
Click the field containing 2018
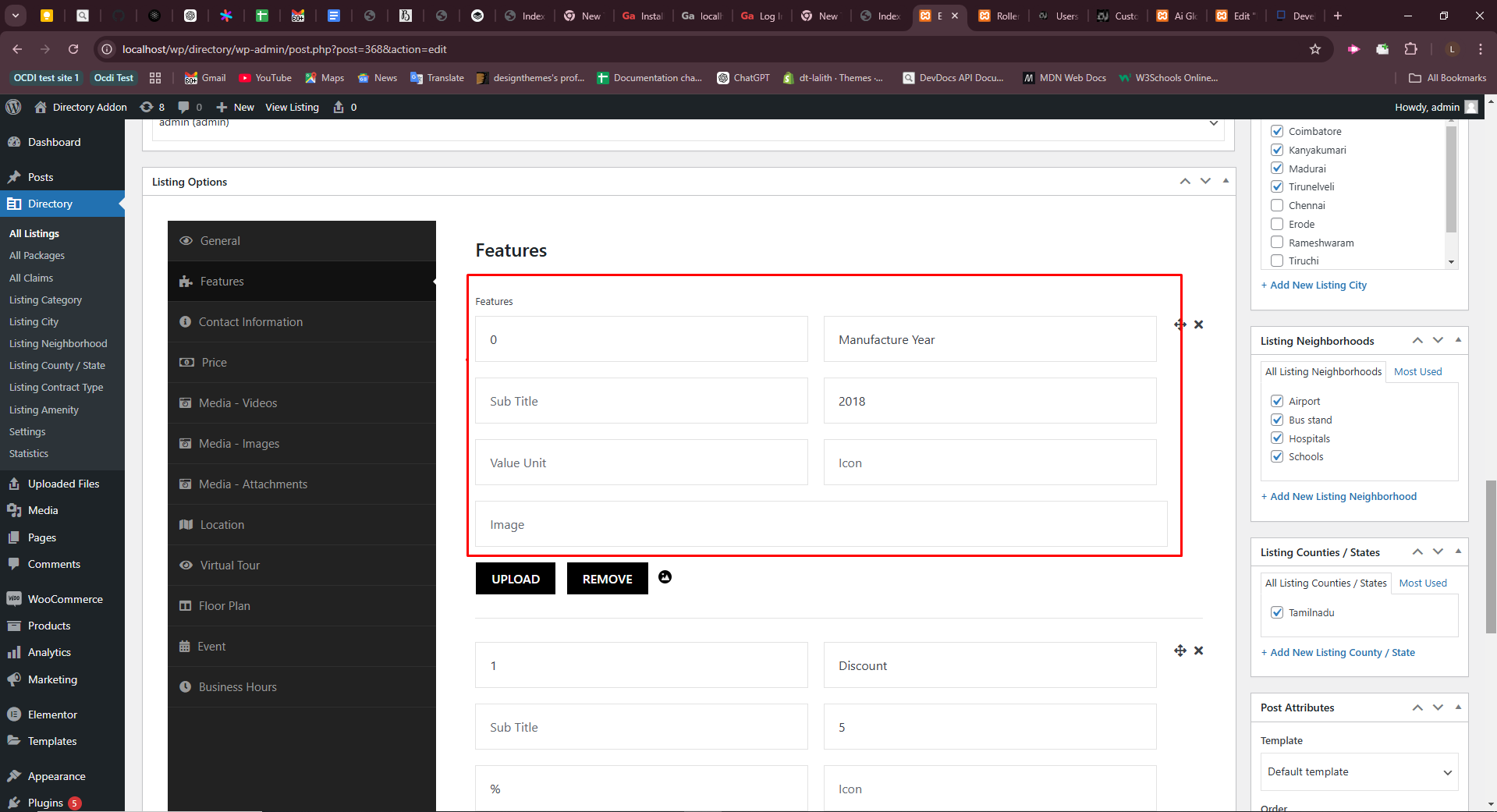(990, 401)
